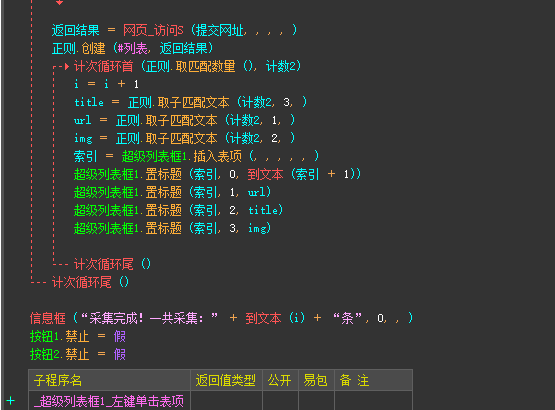Screen dimensions: 555x410
Task: Click the empty 易包 cell of the subroutine row
Action: point(316,401)
